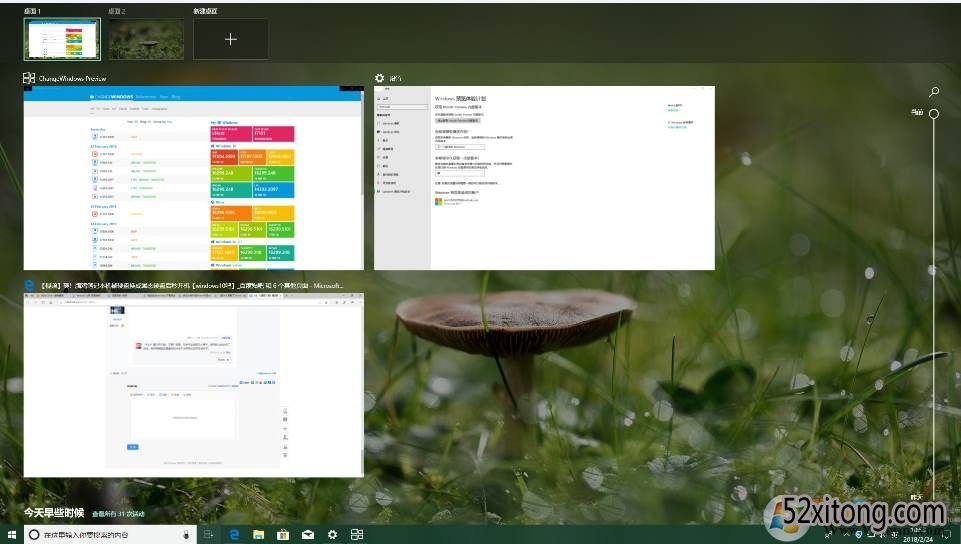Open the Windows Start button

[x=12, y=534]
